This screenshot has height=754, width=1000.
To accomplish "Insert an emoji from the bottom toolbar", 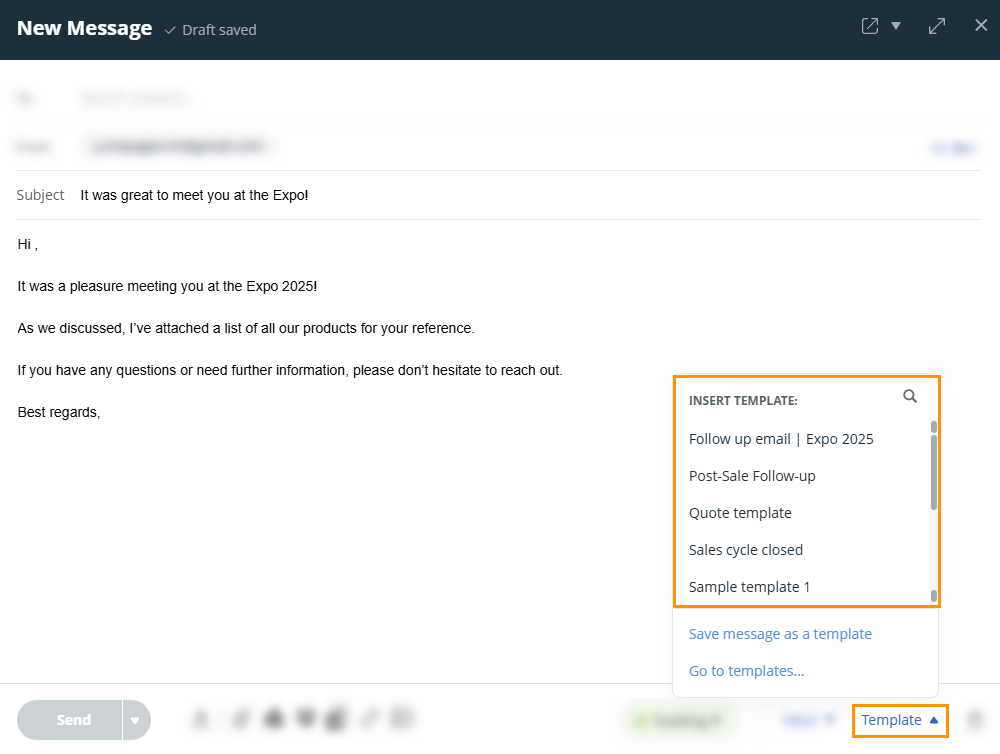I will pos(305,719).
